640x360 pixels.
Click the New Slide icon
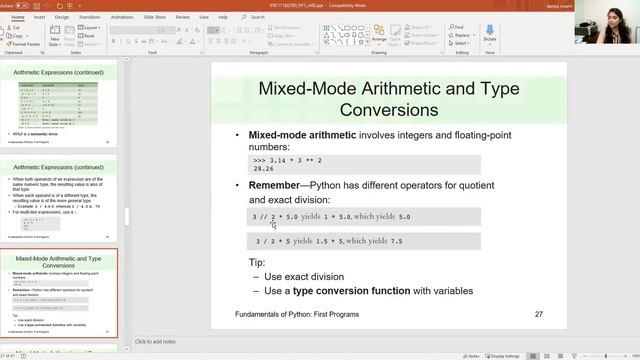coord(55,31)
